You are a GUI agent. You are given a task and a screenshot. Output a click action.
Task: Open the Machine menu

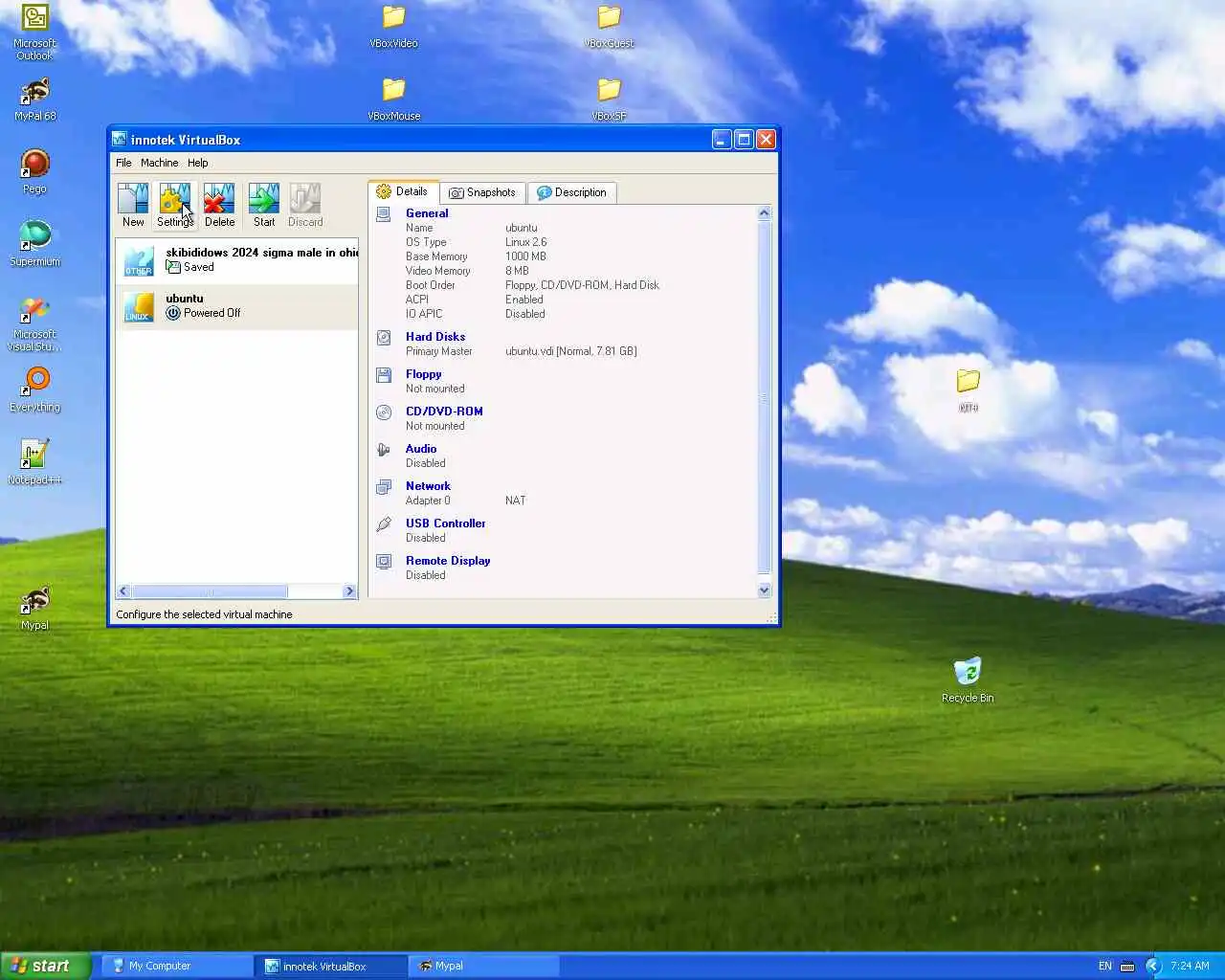pyautogui.click(x=159, y=163)
